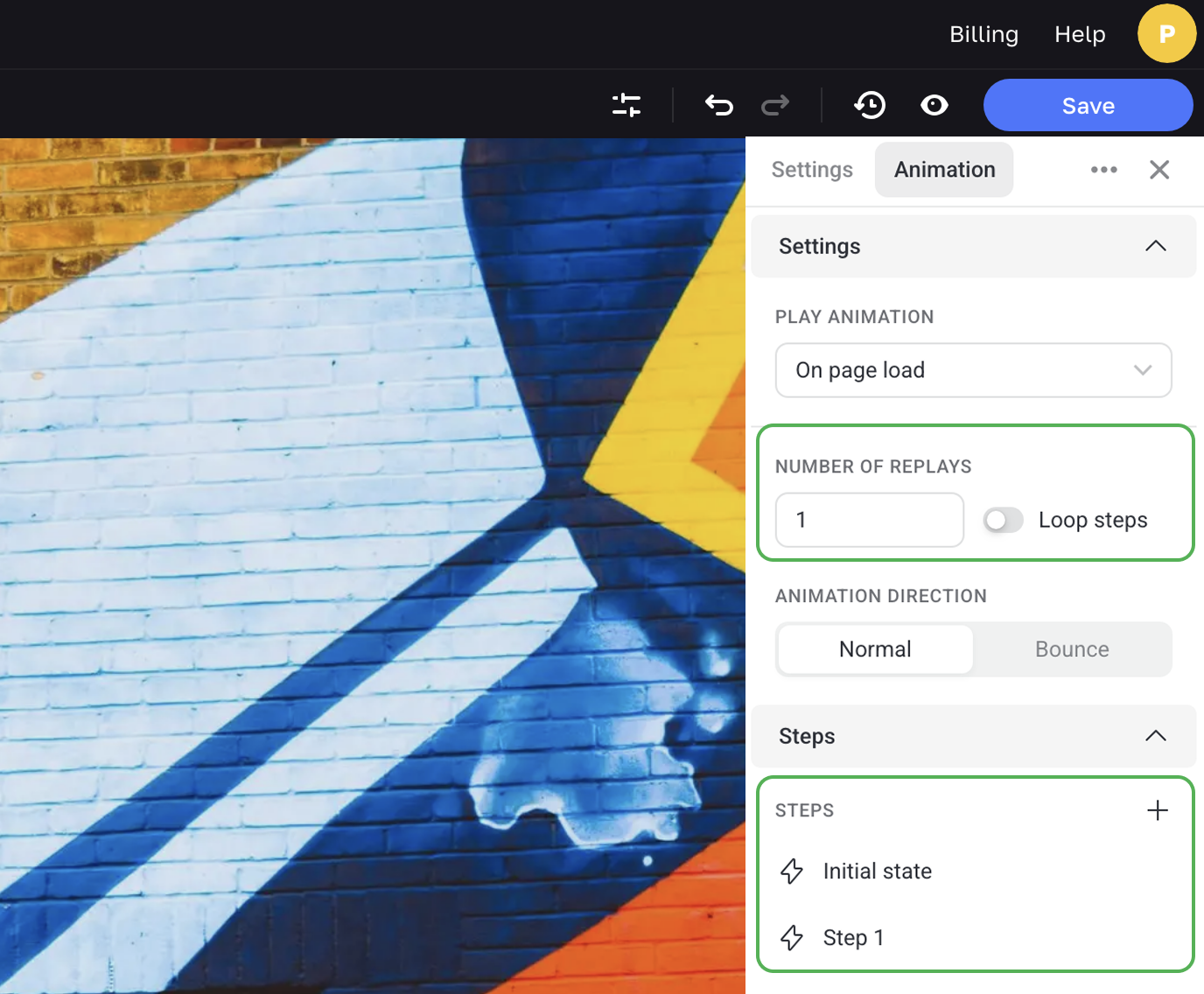Open the adjustments sliders icon in toolbar
Screen dimensions: 1204x994
point(626,106)
